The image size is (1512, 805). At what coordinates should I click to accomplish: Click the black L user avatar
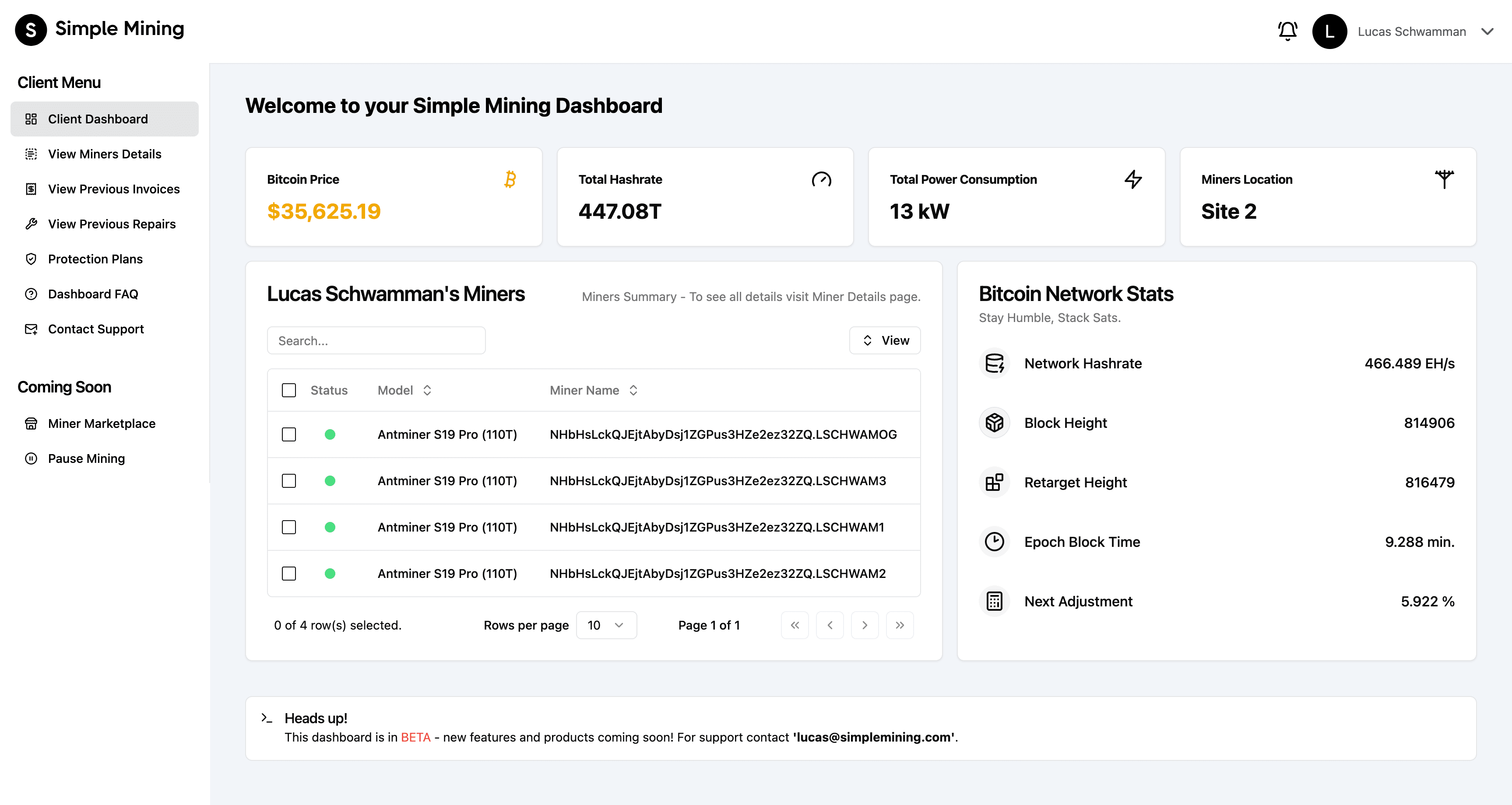pos(1329,31)
